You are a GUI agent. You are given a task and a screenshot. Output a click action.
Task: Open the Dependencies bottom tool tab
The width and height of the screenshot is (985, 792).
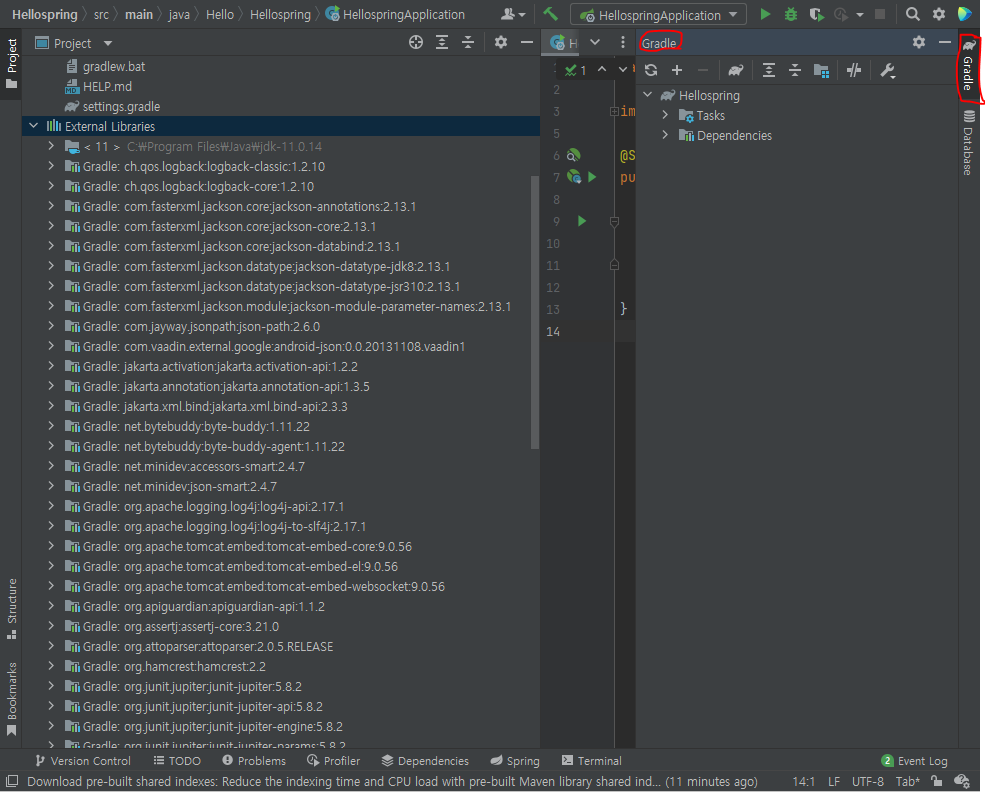click(x=425, y=761)
